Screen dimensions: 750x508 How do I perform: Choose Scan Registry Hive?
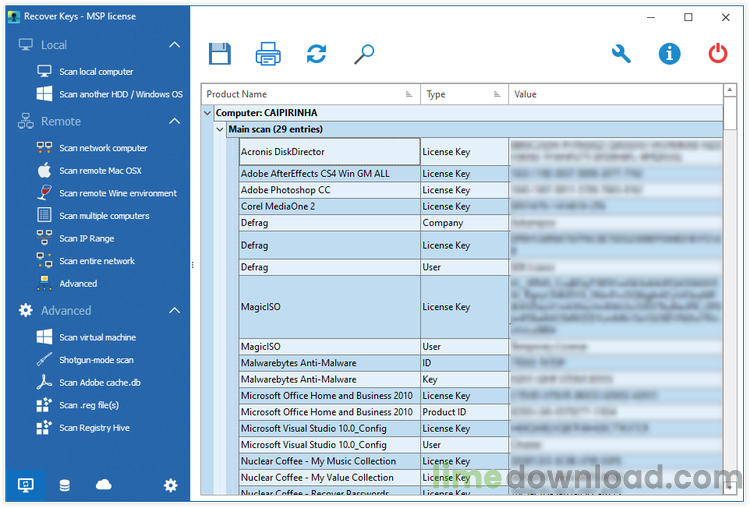(x=94, y=428)
